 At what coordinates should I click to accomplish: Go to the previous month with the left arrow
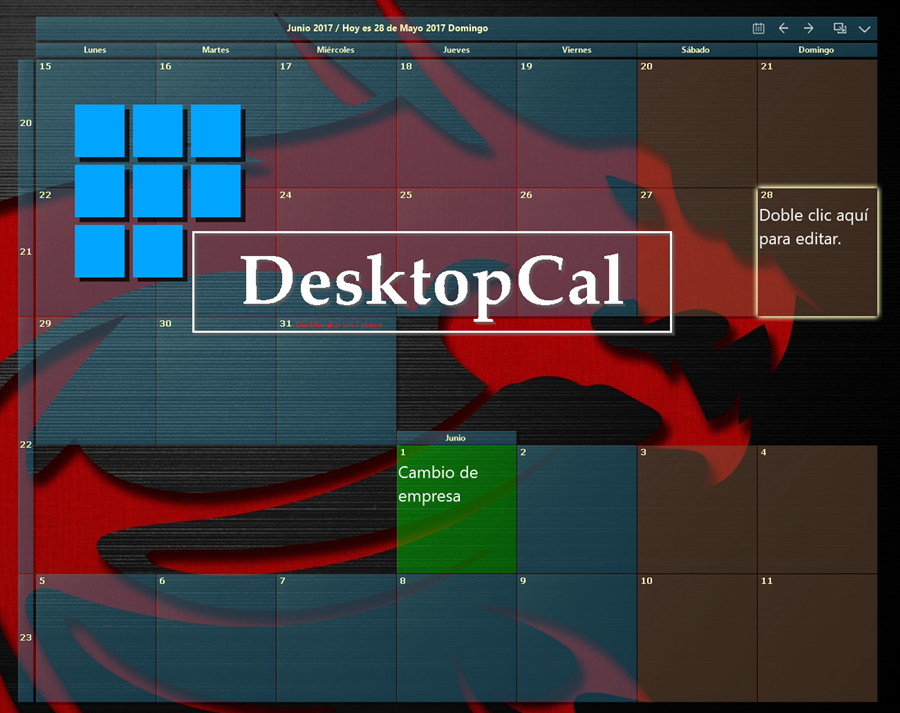pyautogui.click(x=783, y=29)
